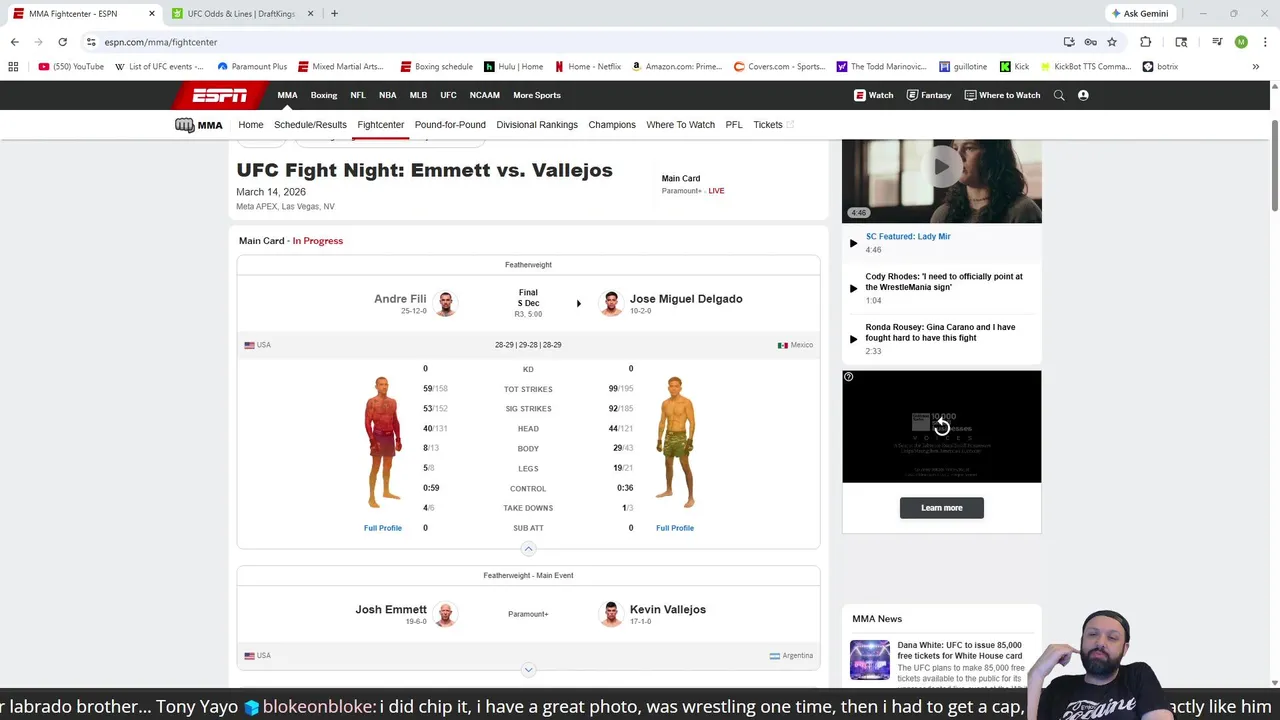Image resolution: width=1280 pixels, height=720 pixels.
Task: Click Kevin Vallejos' headshot
Action: pyautogui.click(x=611, y=614)
